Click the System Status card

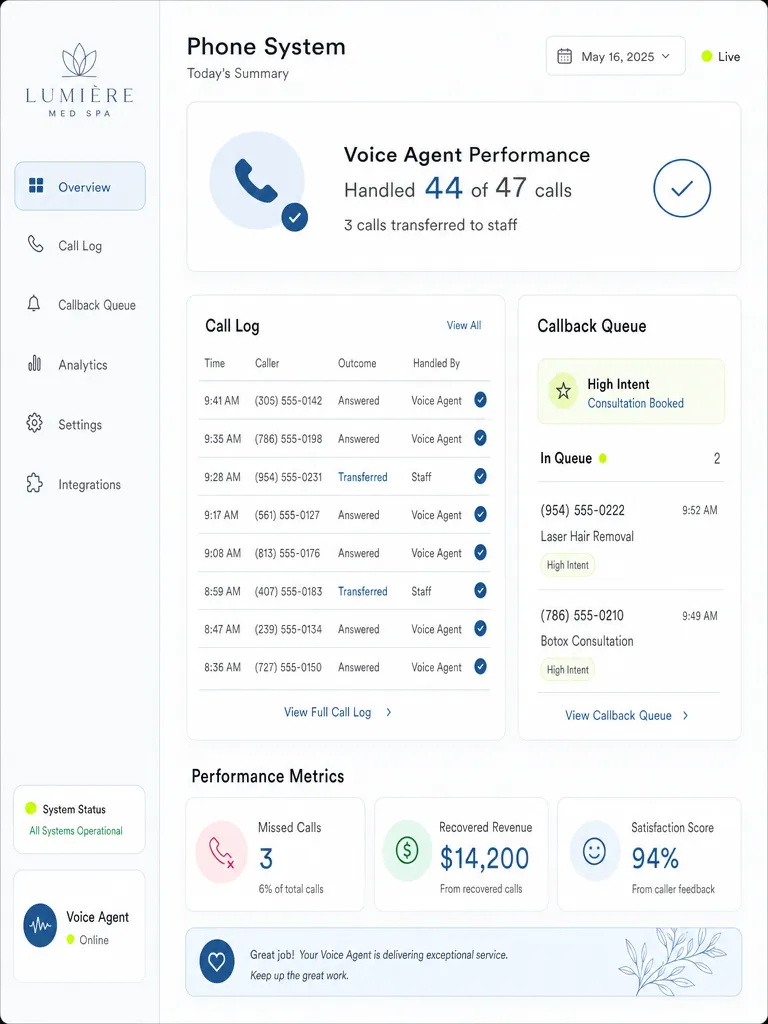click(x=79, y=819)
